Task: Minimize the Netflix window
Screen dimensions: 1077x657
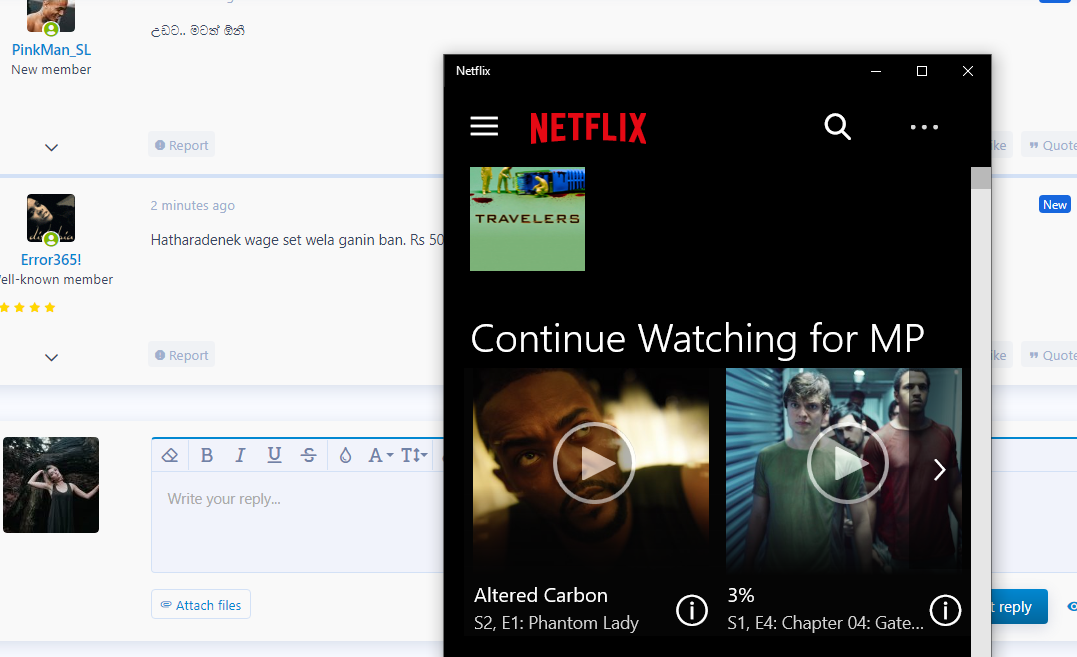Action: coord(876,71)
